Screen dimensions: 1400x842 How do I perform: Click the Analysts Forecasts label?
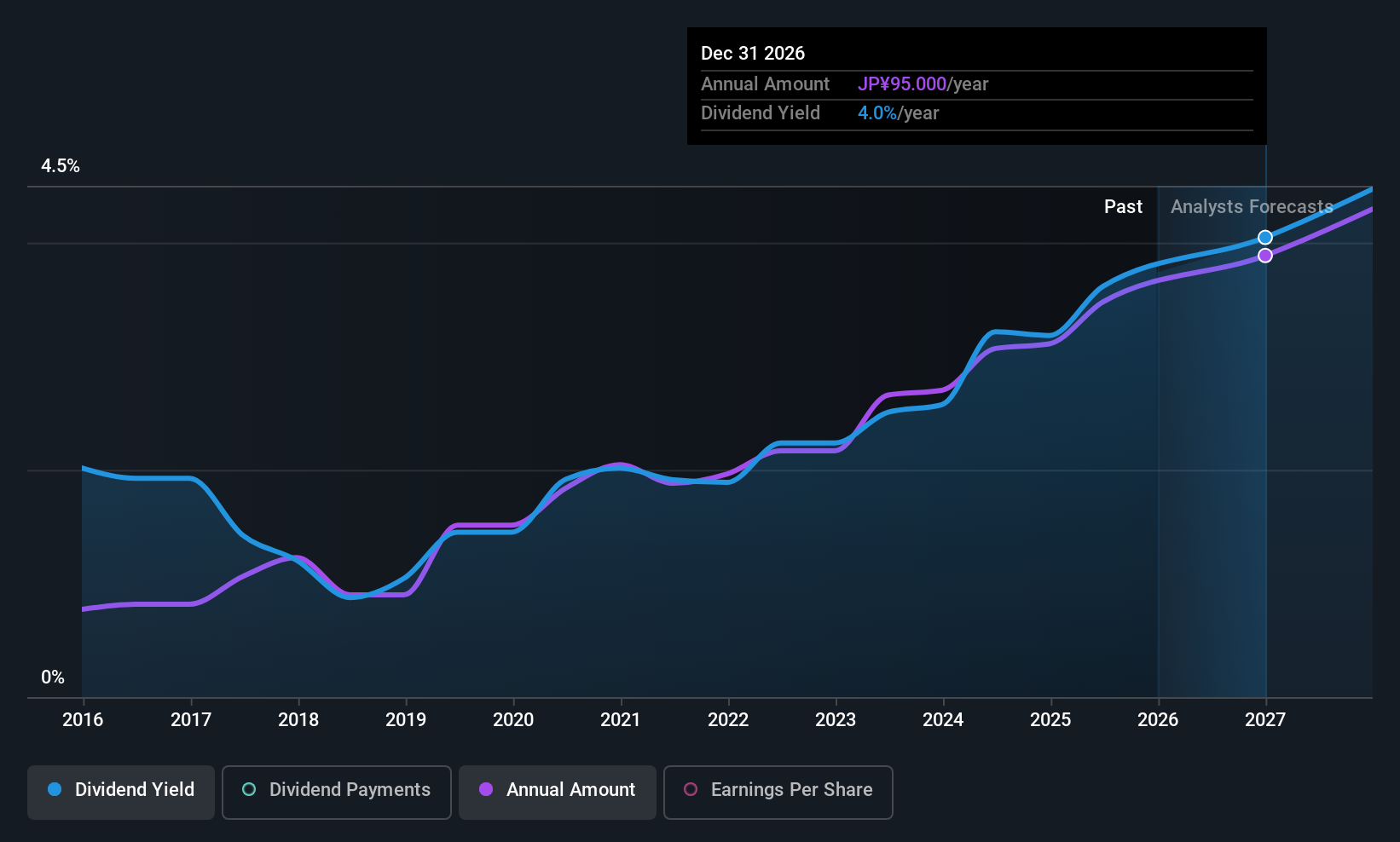[x=1252, y=207]
